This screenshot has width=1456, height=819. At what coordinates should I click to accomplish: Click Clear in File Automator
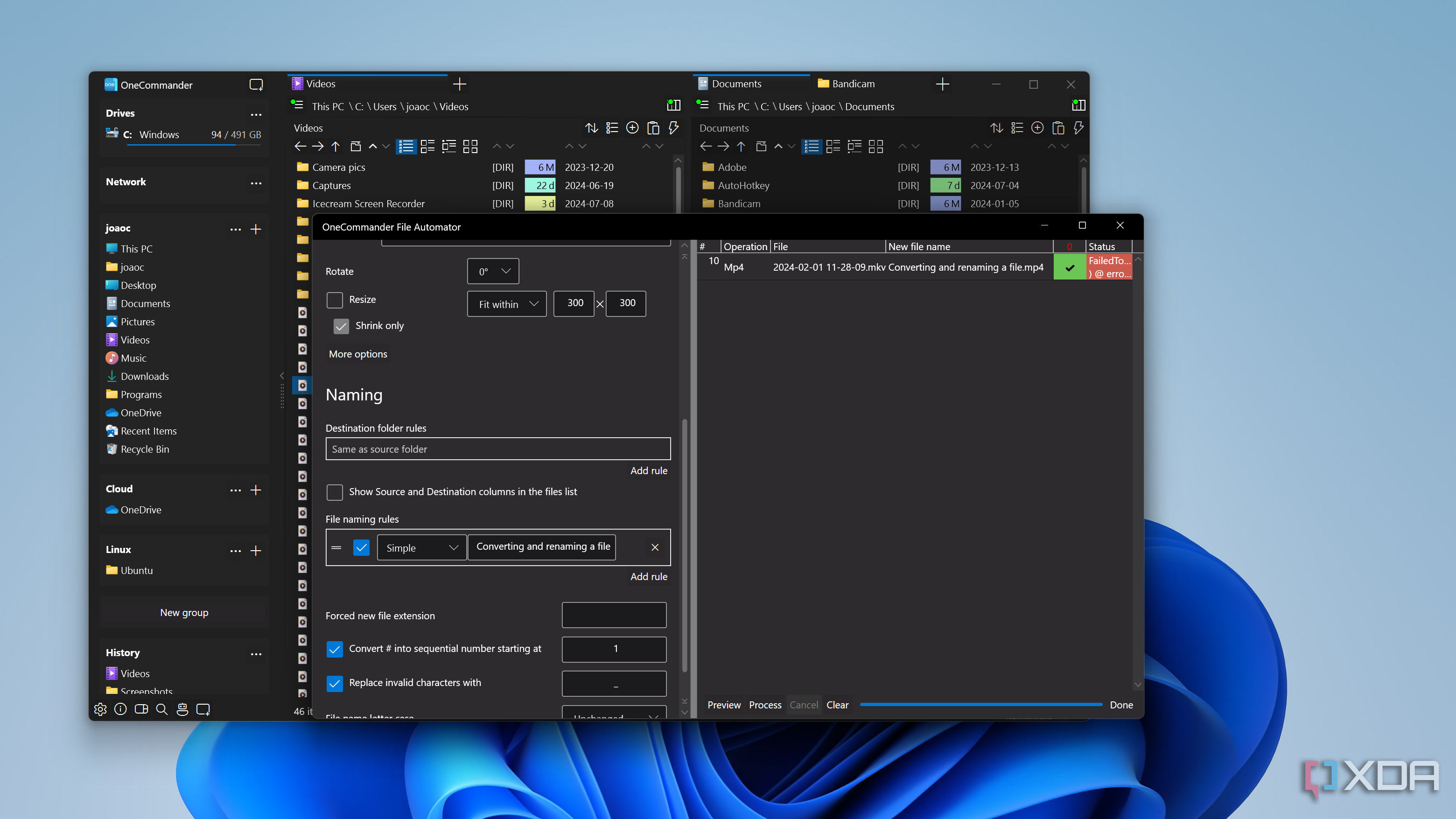[837, 705]
